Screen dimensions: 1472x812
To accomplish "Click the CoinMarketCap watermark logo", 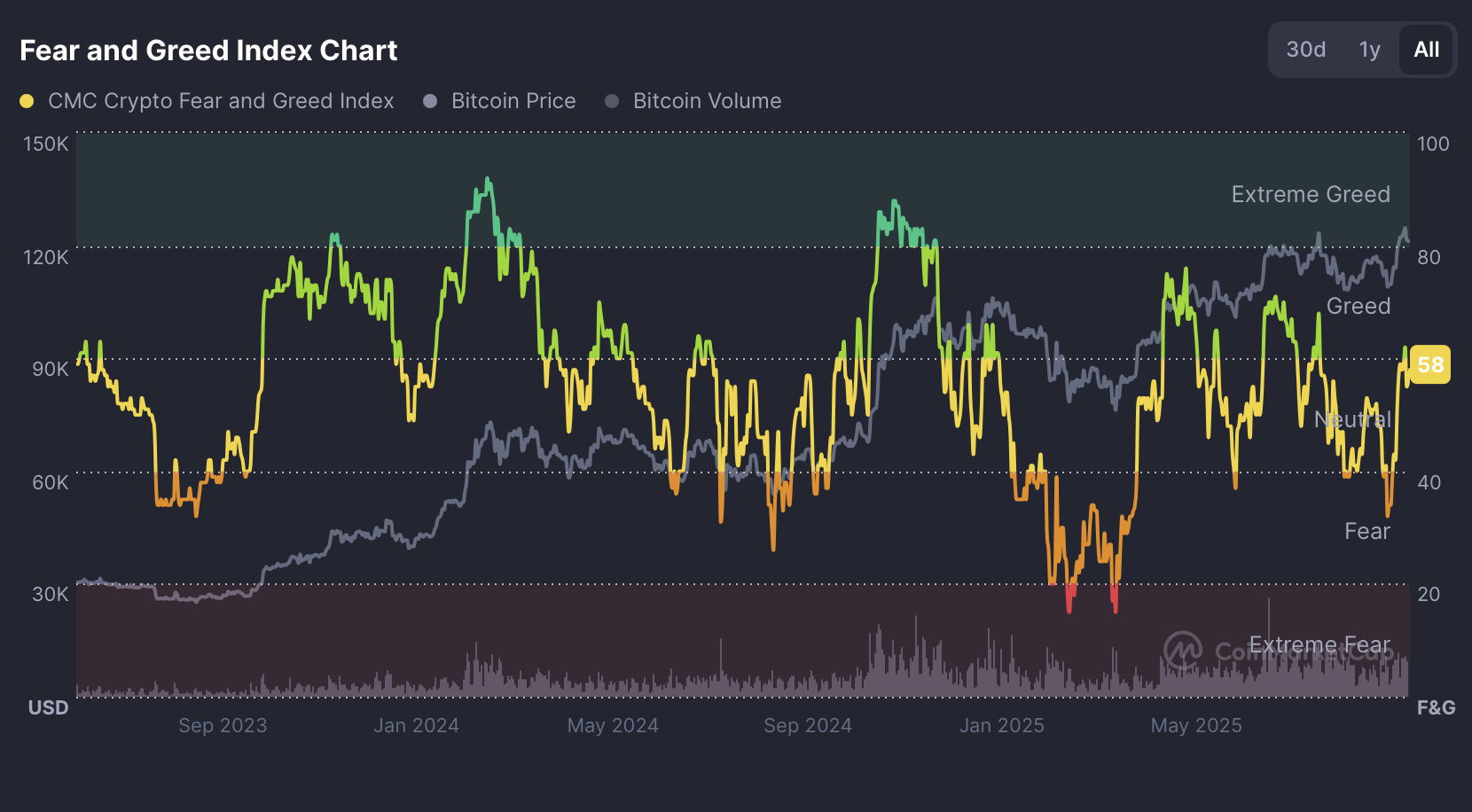I will point(1183,651).
